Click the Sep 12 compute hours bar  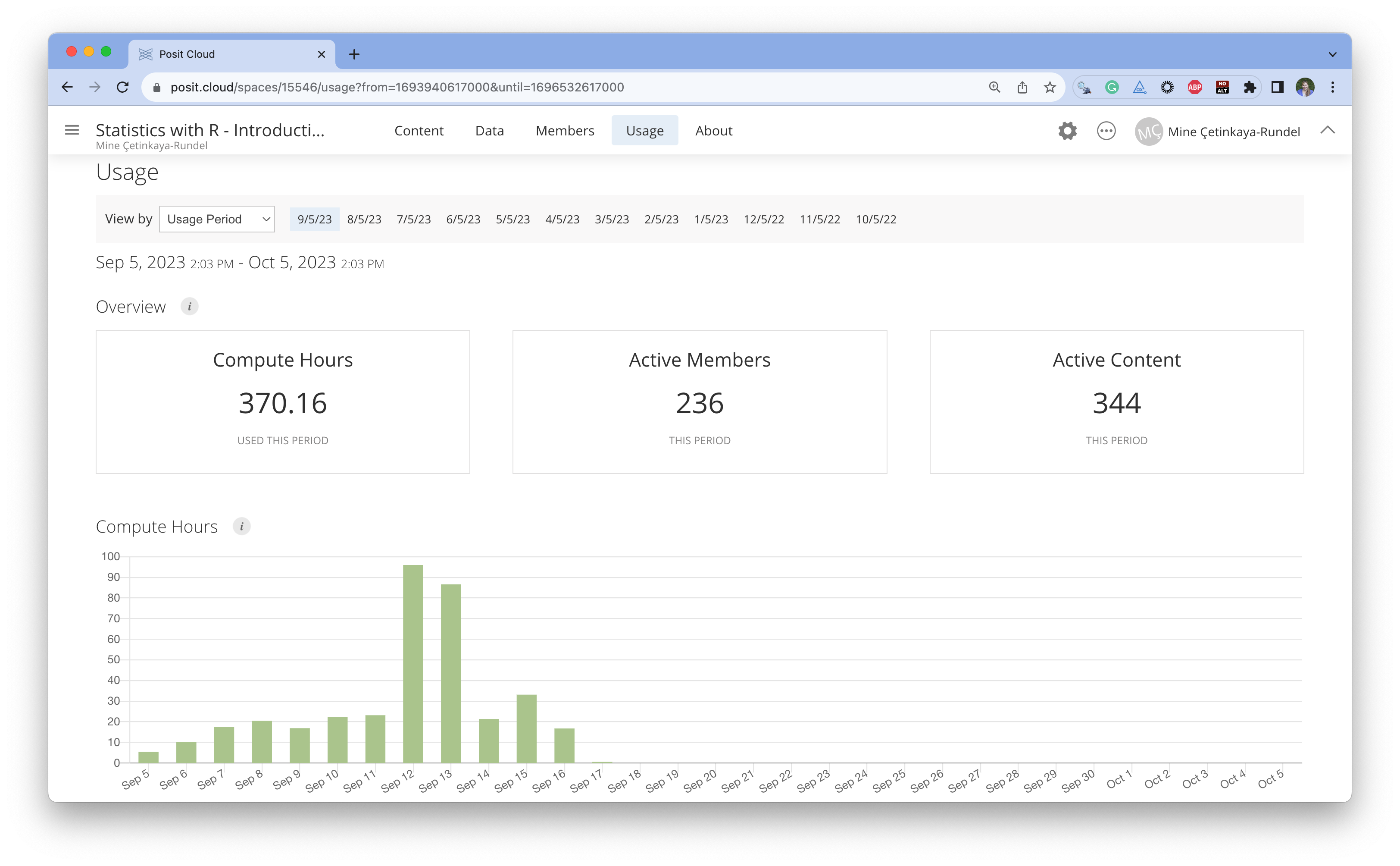[x=412, y=665]
